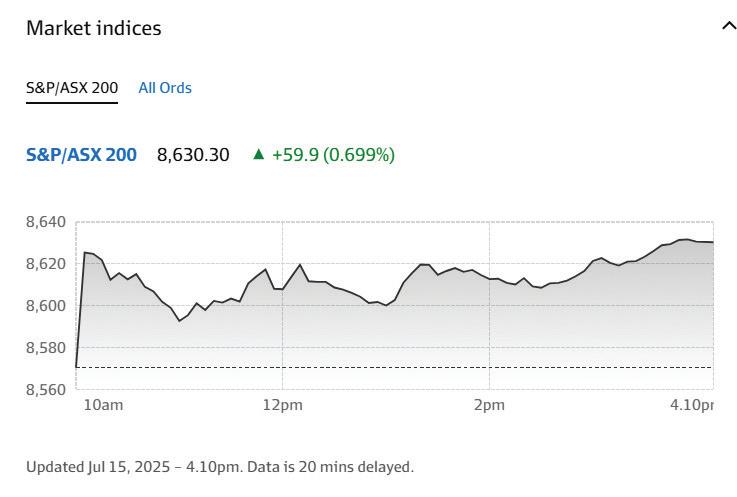Click the Market indices heading
Screen dimensions: 737x497
click(94, 28)
